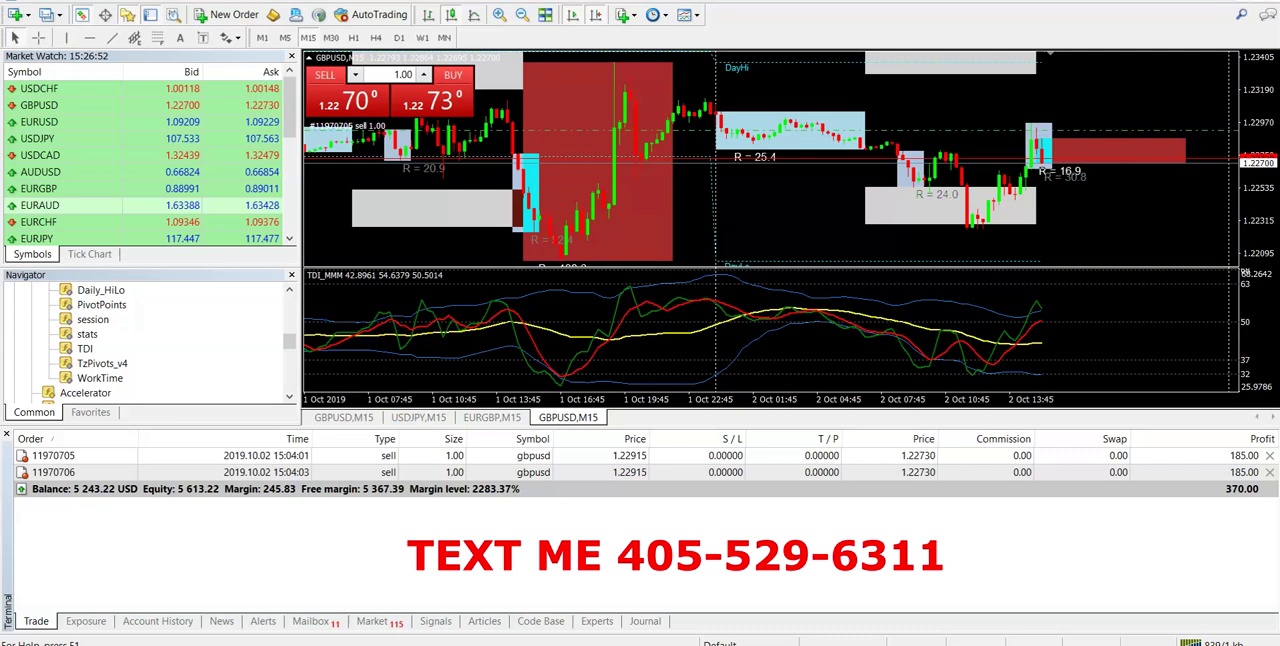Viewport: 1280px width, 646px height.
Task: Toggle the Chart Shift icon
Action: point(595,15)
